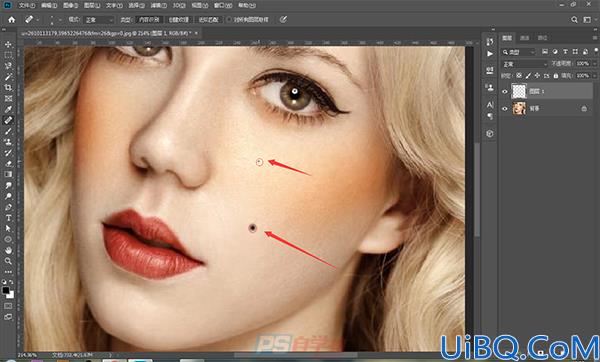Open the tool preset picker arrow

[38, 20]
